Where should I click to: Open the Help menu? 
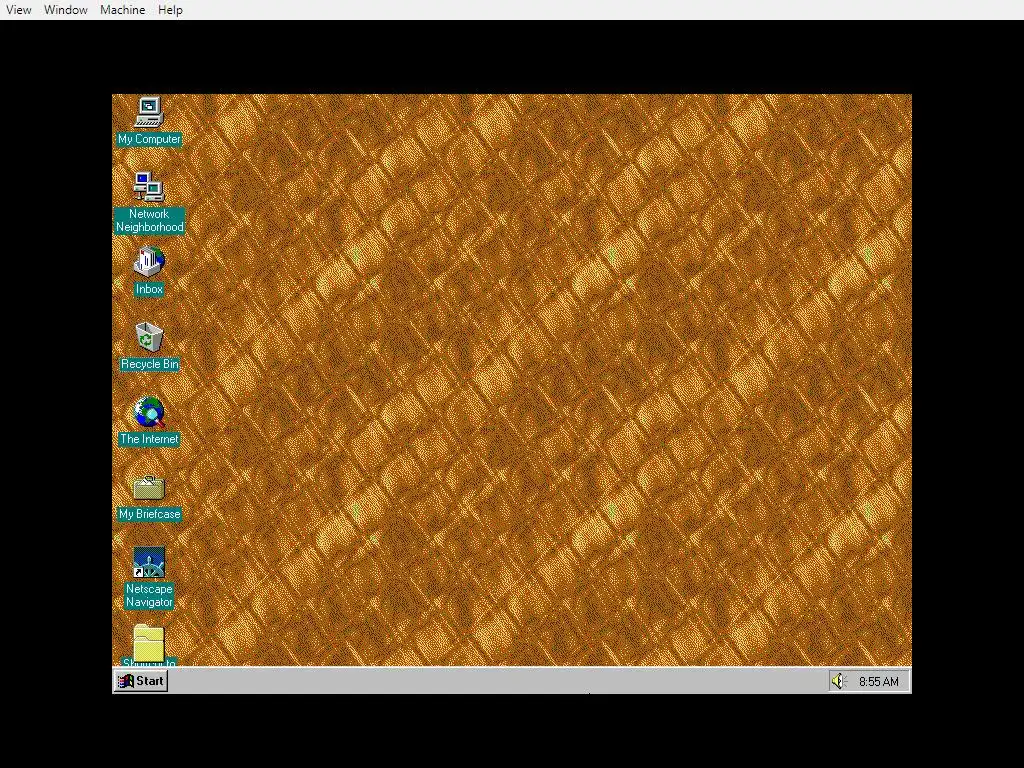170,10
